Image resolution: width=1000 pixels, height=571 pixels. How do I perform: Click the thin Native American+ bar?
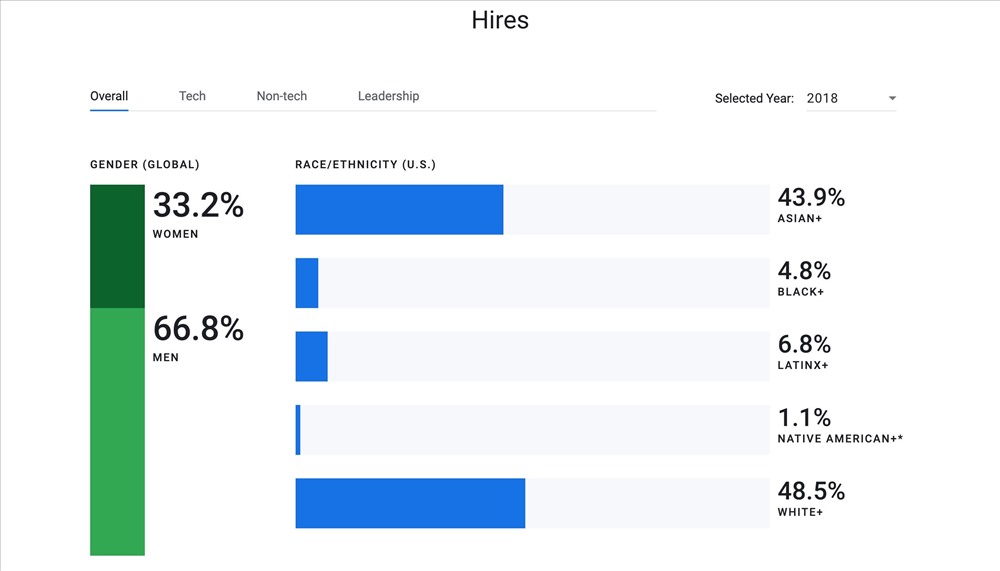click(298, 430)
